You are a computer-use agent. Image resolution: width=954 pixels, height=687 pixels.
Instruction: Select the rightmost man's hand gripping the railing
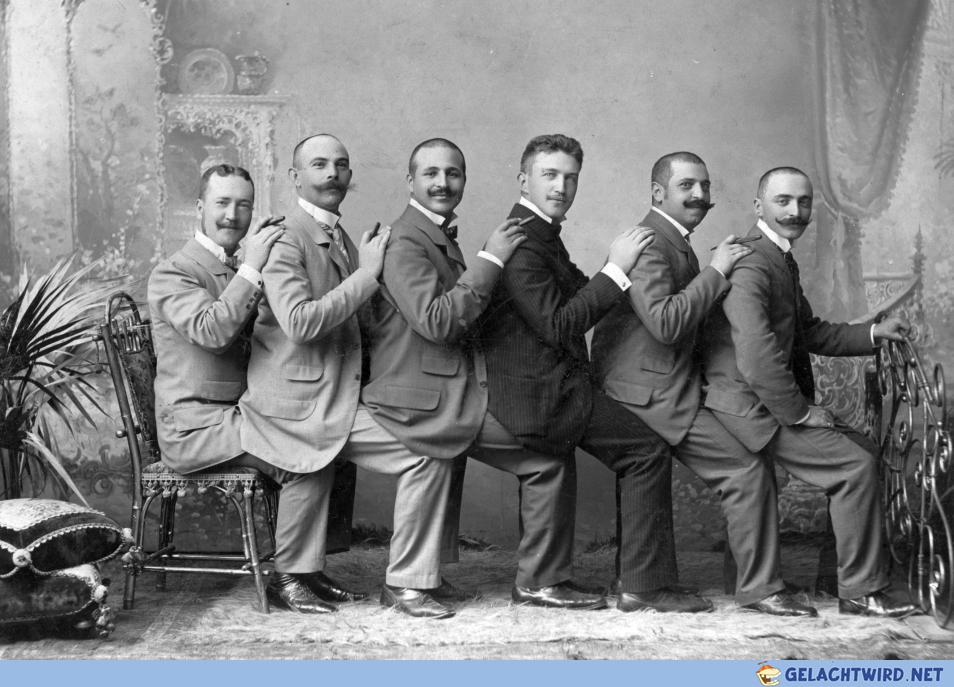tap(892, 327)
